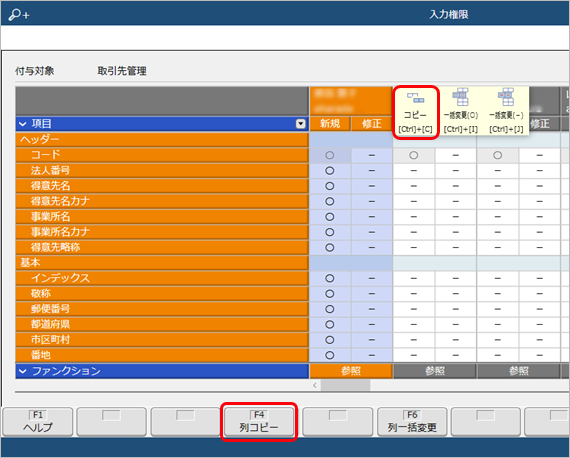Image resolution: width=570 pixels, height=458 pixels.
Task: Toggle the 郵便番号 新規 circle cell
Action: click(x=330, y=309)
